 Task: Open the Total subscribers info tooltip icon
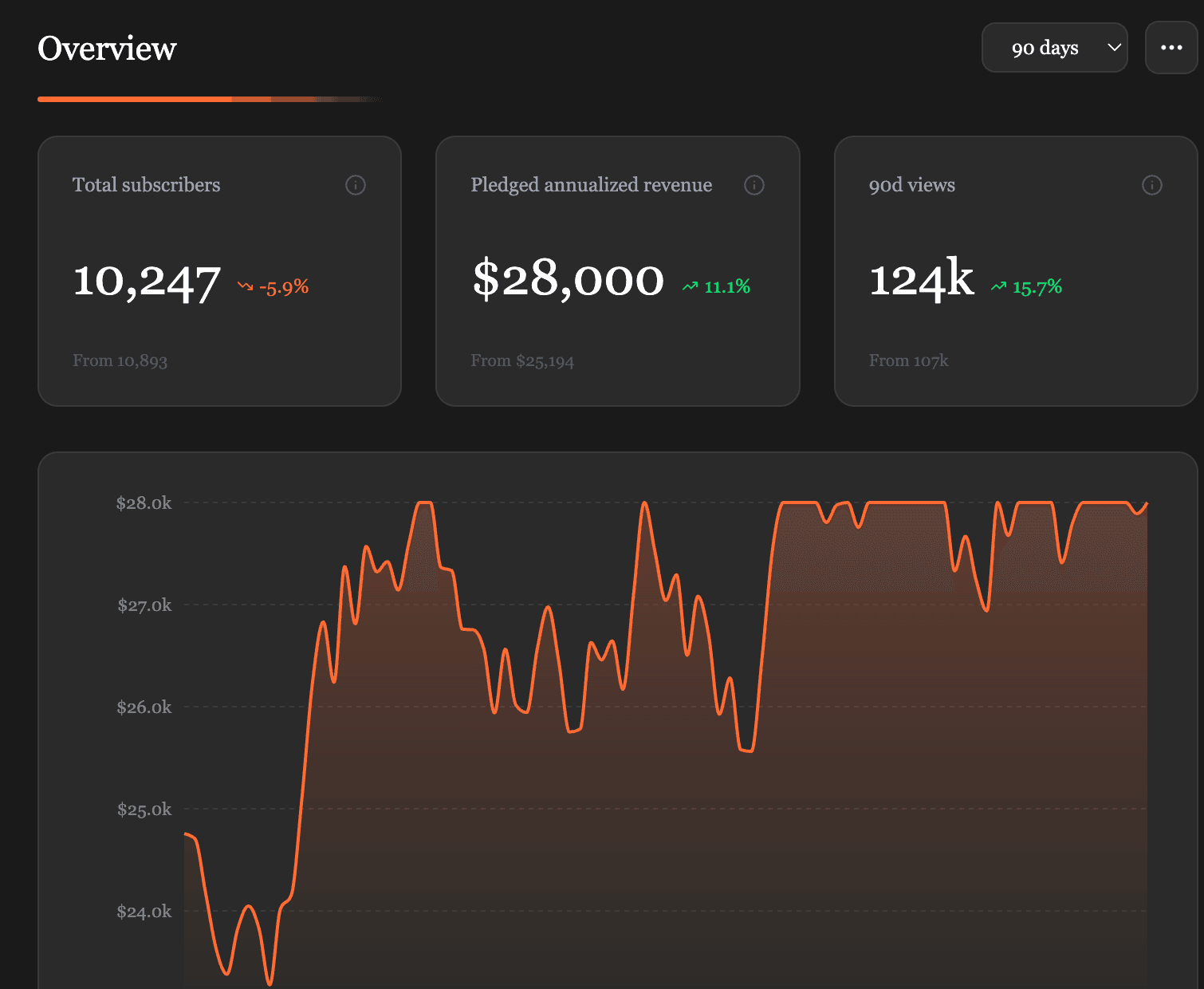[x=356, y=185]
